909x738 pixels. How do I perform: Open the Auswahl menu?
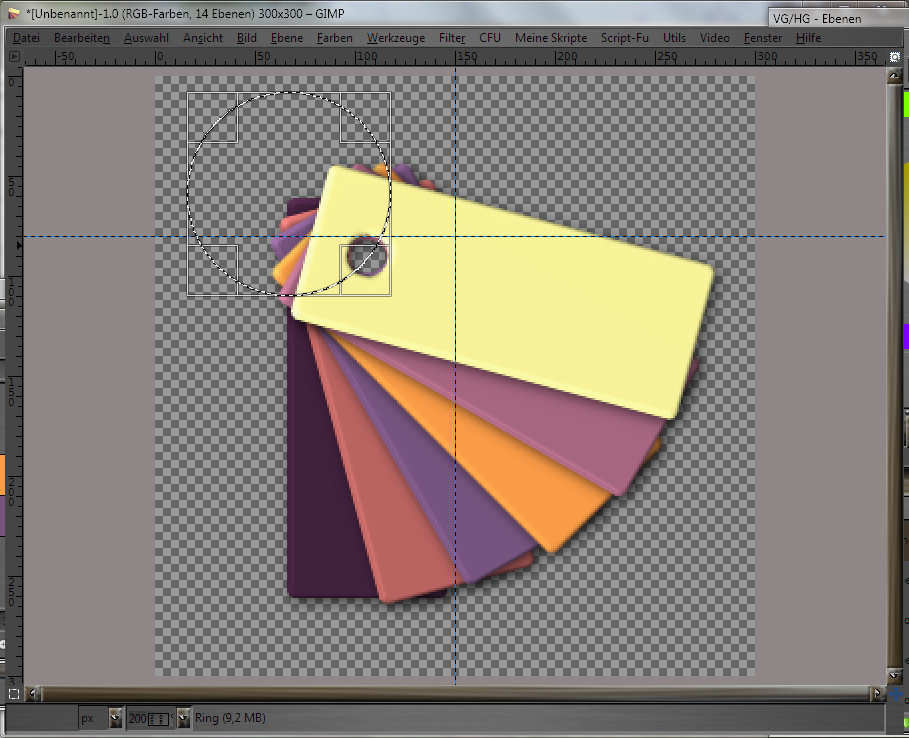[x=146, y=38]
